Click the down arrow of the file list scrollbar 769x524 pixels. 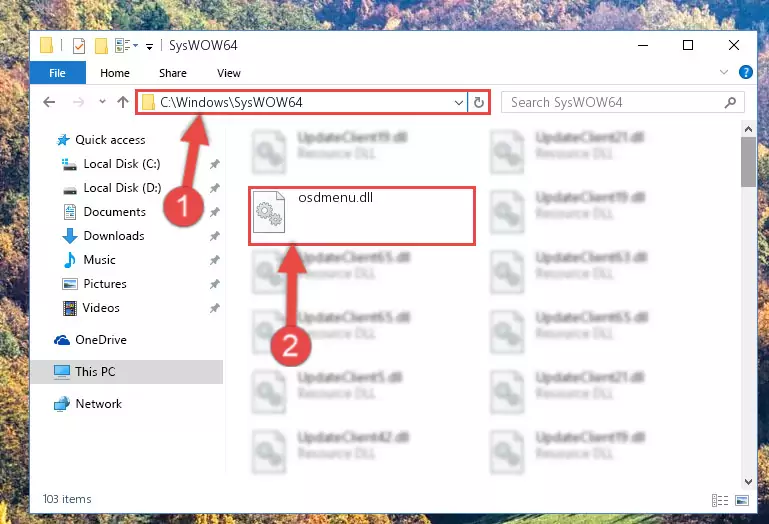[x=748, y=482]
